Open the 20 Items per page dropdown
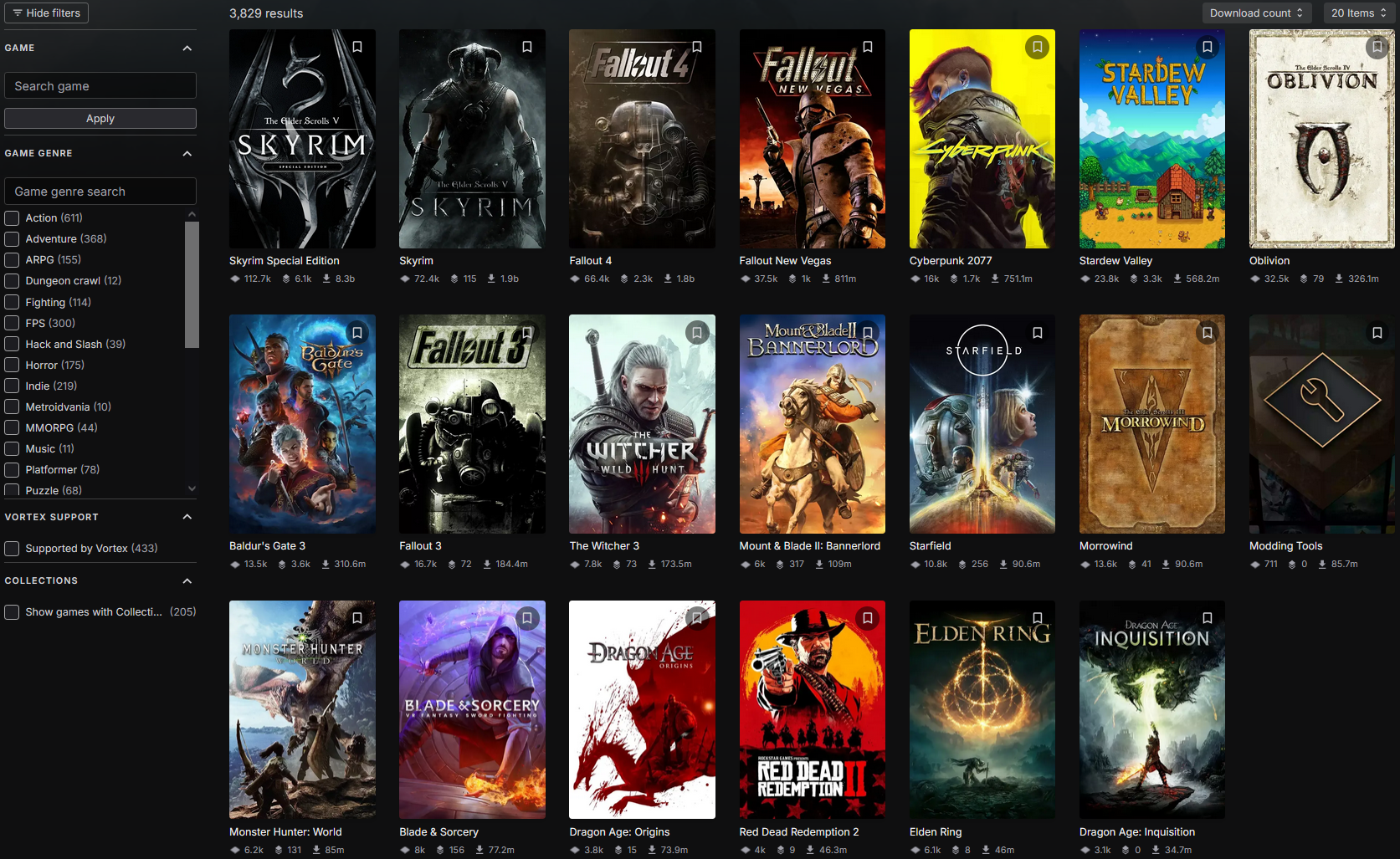Image resolution: width=1400 pixels, height=859 pixels. pos(1359,13)
